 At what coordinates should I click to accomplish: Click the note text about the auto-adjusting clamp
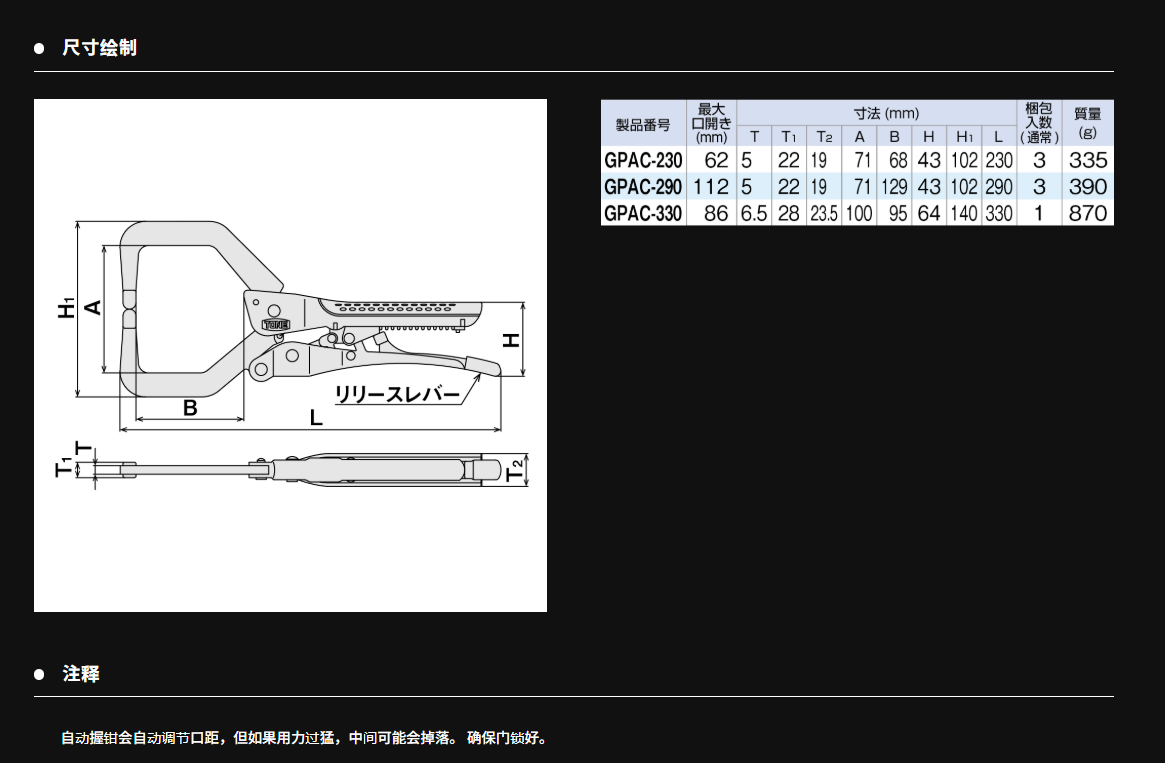pyautogui.click(x=304, y=739)
